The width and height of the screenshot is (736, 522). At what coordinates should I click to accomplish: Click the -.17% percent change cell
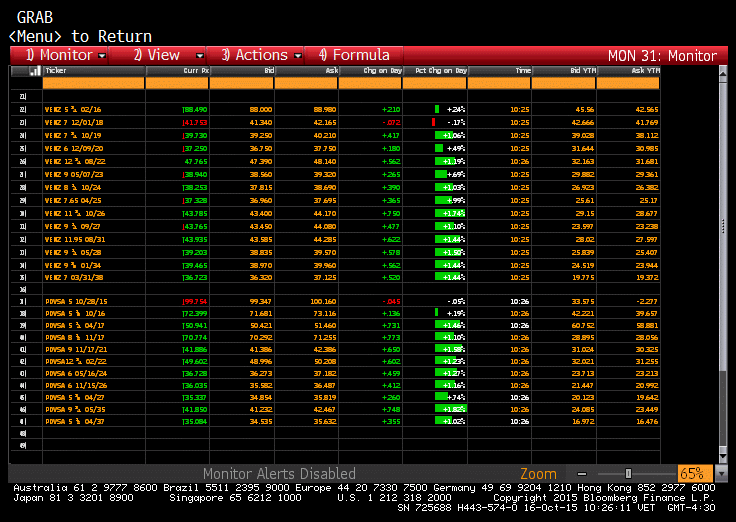(x=448, y=123)
